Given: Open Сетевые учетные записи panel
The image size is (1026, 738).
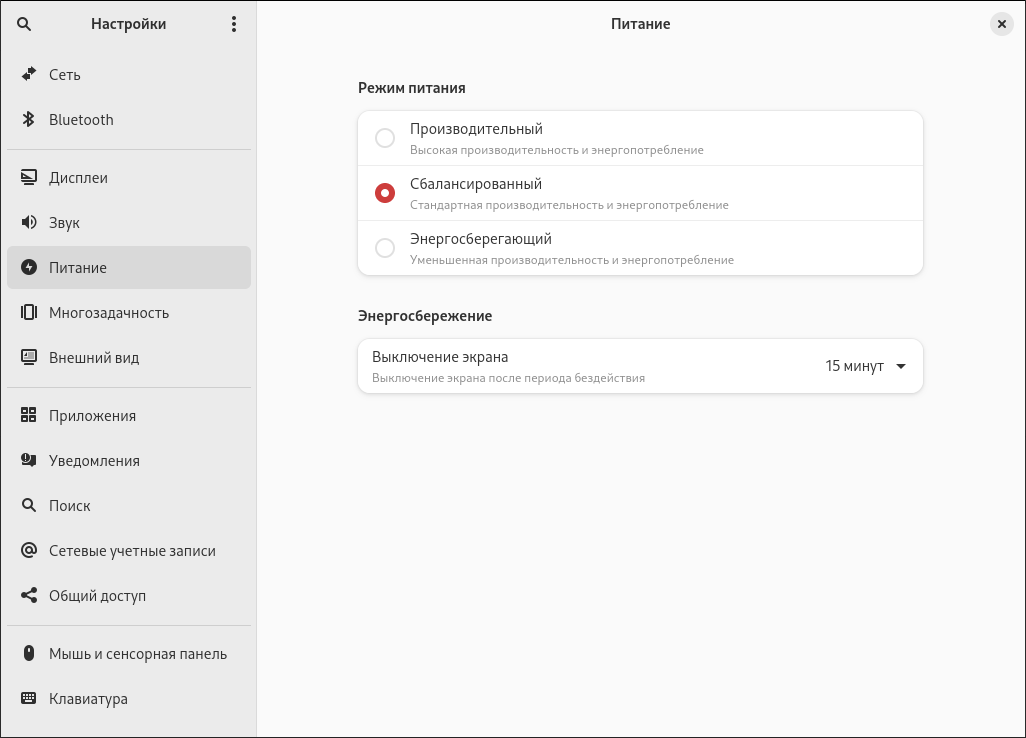Looking at the screenshot, I should [132, 551].
